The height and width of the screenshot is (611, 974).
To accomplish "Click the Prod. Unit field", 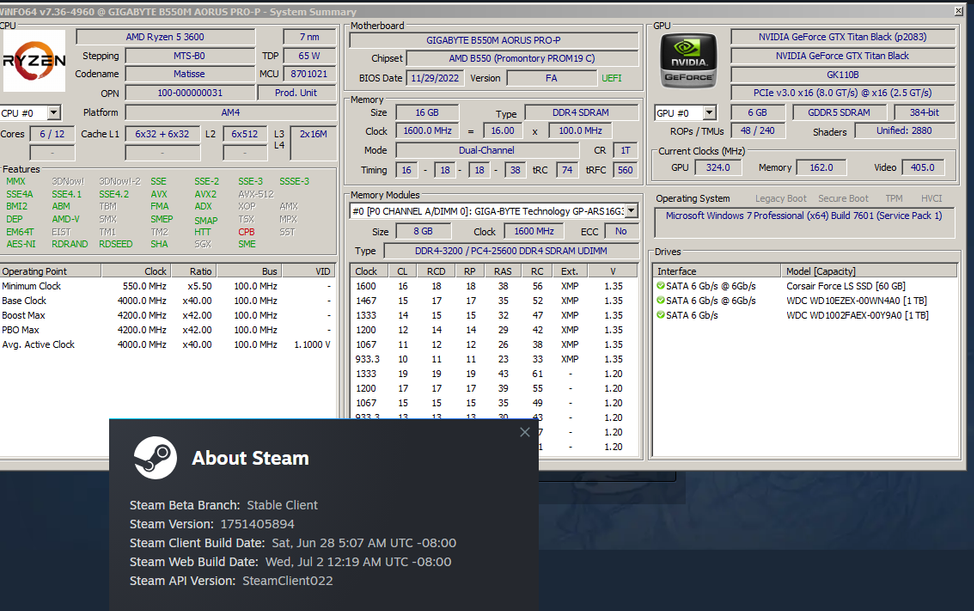I will [296, 93].
